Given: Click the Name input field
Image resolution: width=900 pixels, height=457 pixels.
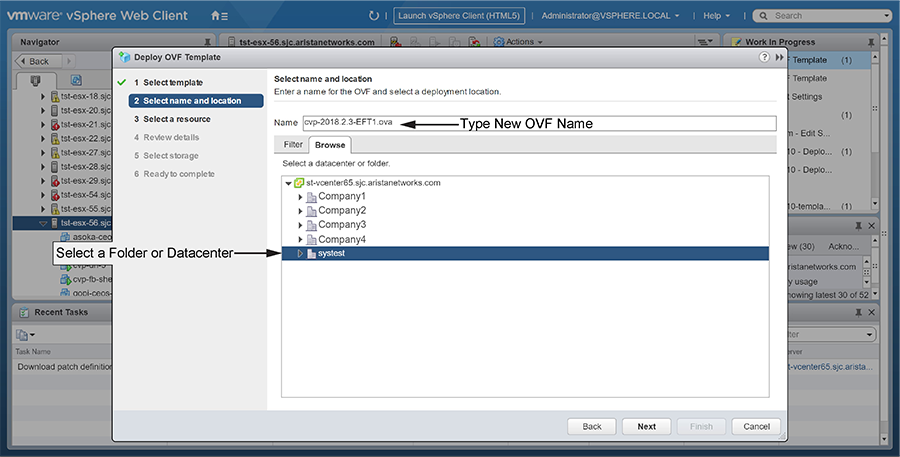Looking at the screenshot, I should tap(540, 123).
